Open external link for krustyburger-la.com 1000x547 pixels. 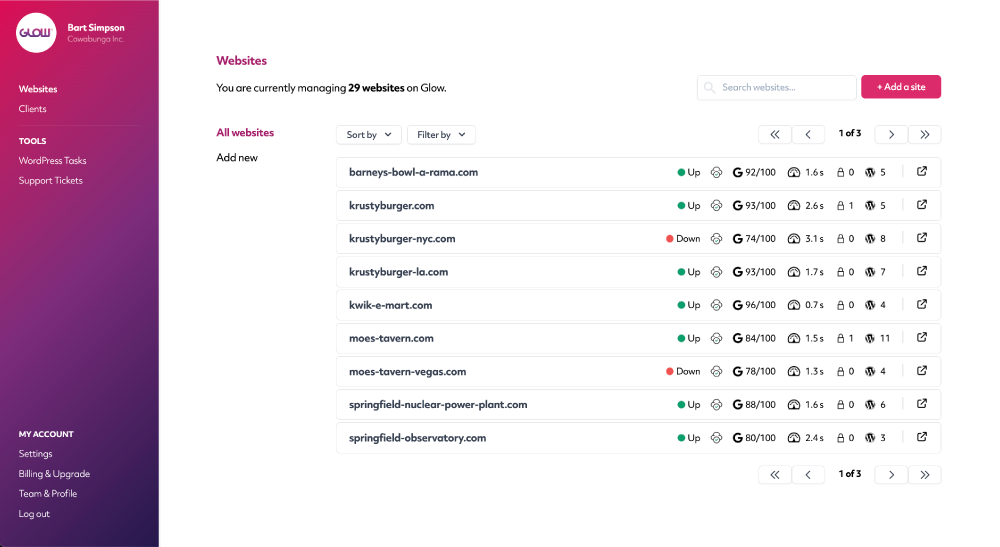(922, 271)
